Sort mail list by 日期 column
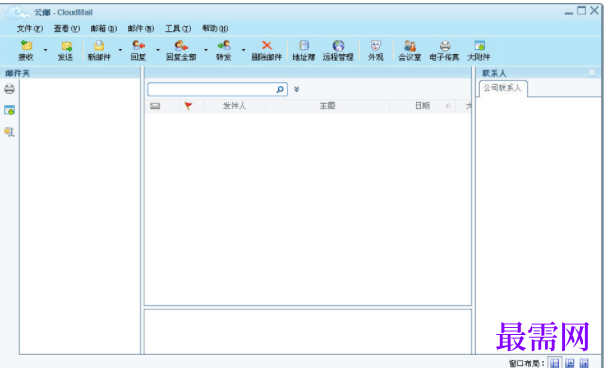608x368 pixels. pyautogui.click(x=423, y=106)
